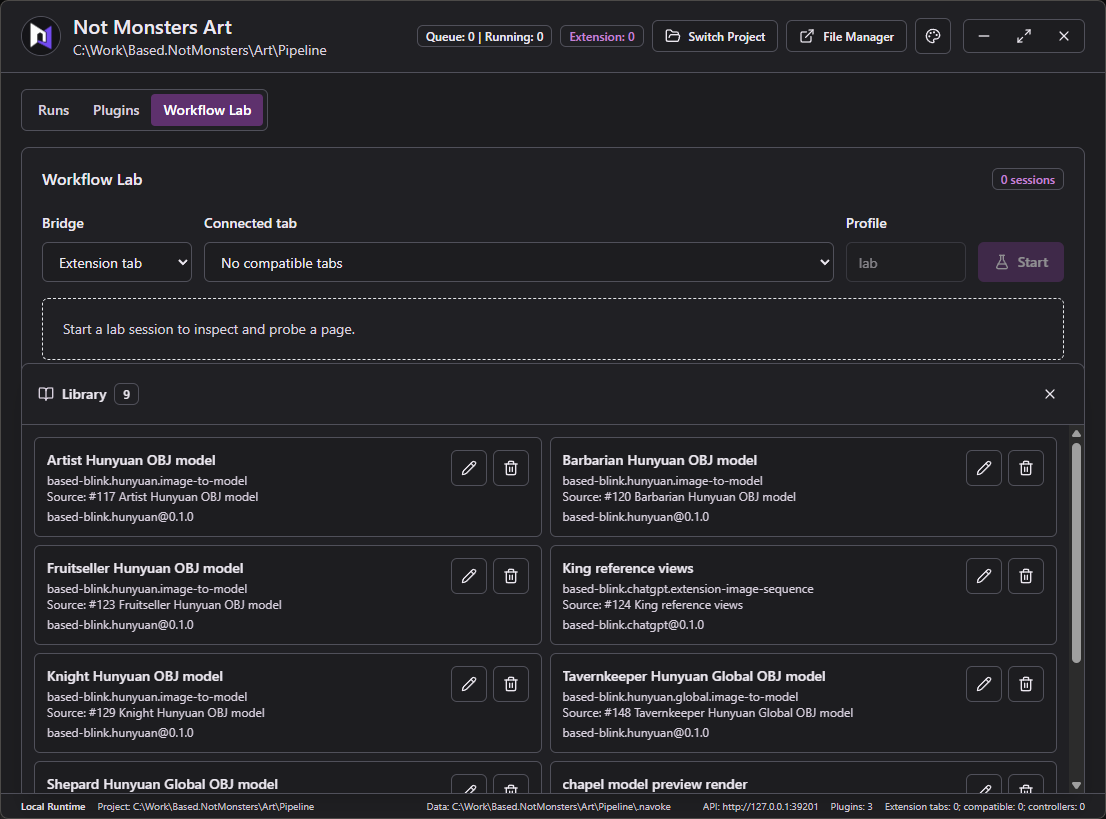Click the Data path in the status bar

tap(549, 806)
